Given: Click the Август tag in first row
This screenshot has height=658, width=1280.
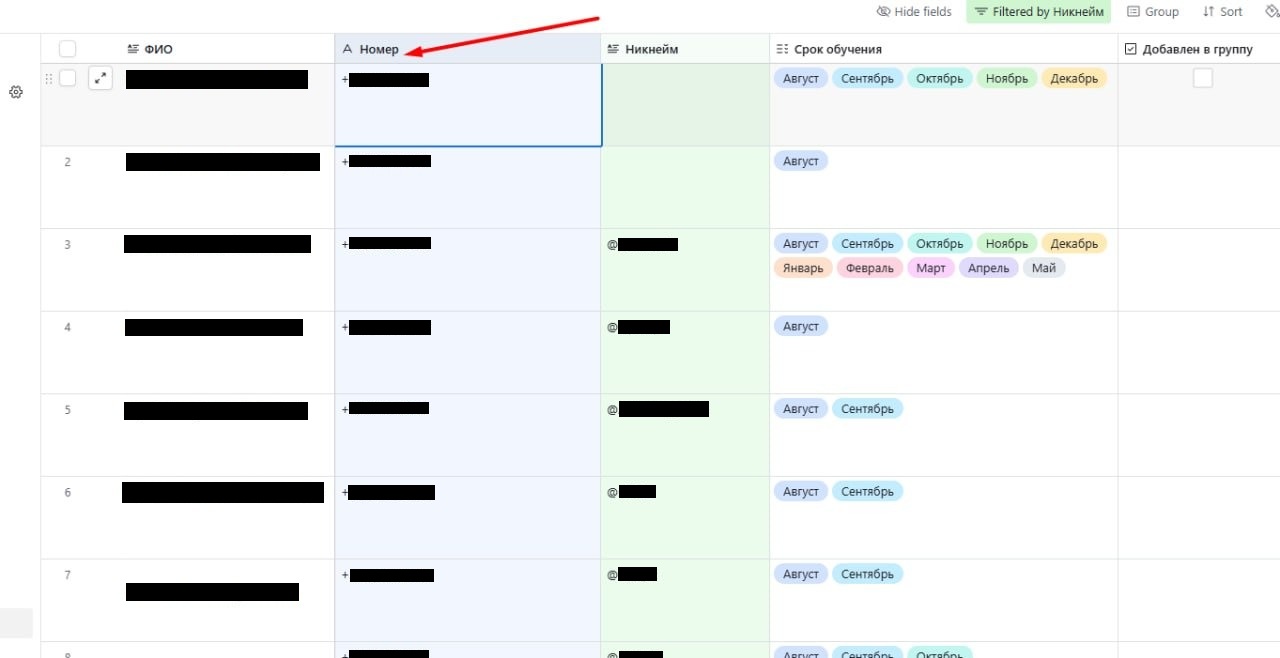Looking at the screenshot, I should 801,78.
